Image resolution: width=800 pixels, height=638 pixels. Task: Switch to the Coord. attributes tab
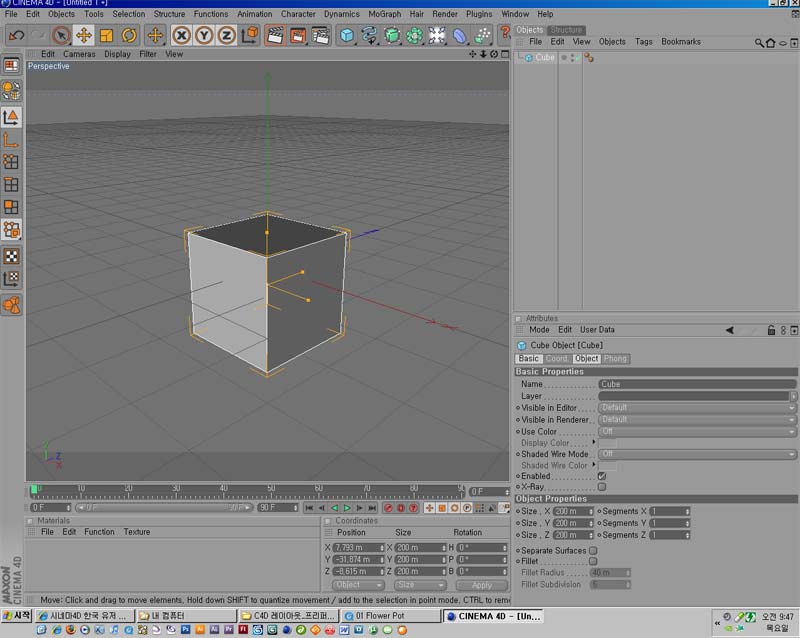pos(557,359)
